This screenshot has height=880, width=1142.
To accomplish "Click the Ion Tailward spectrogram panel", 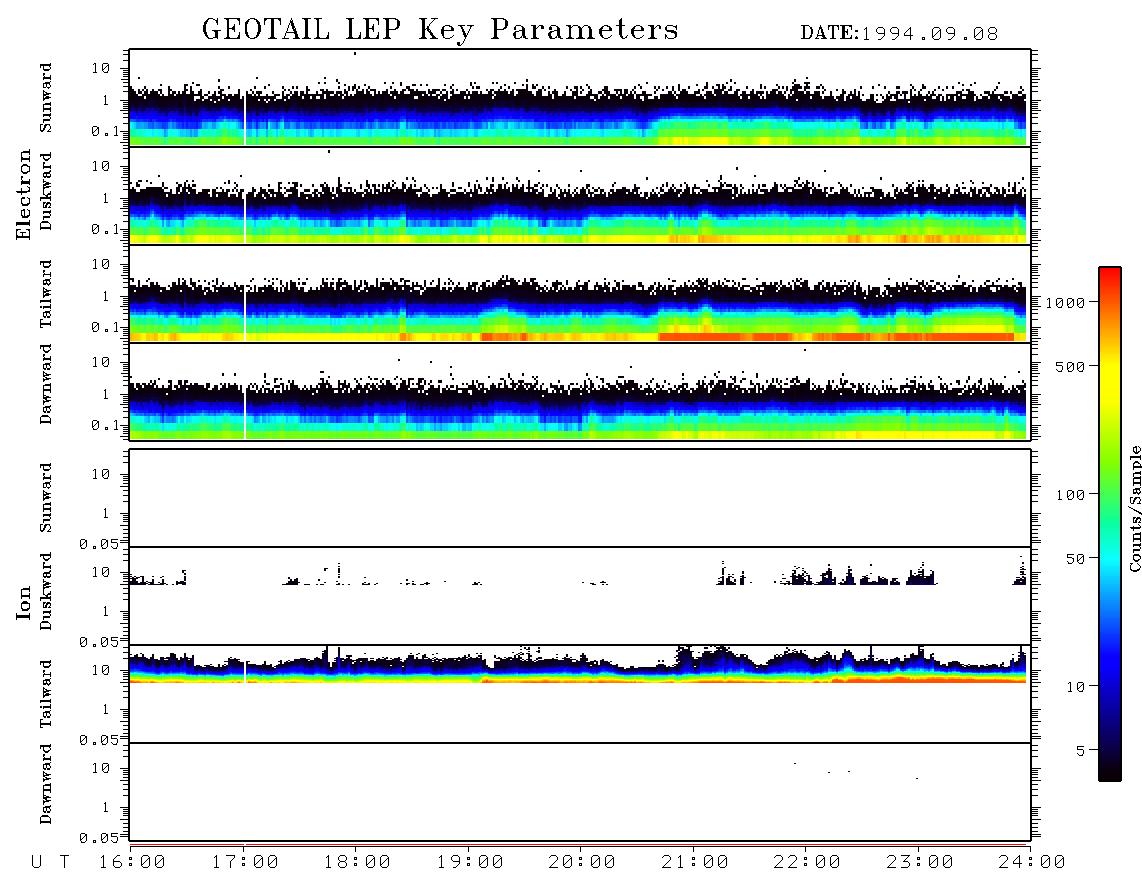I will pos(580,694).
